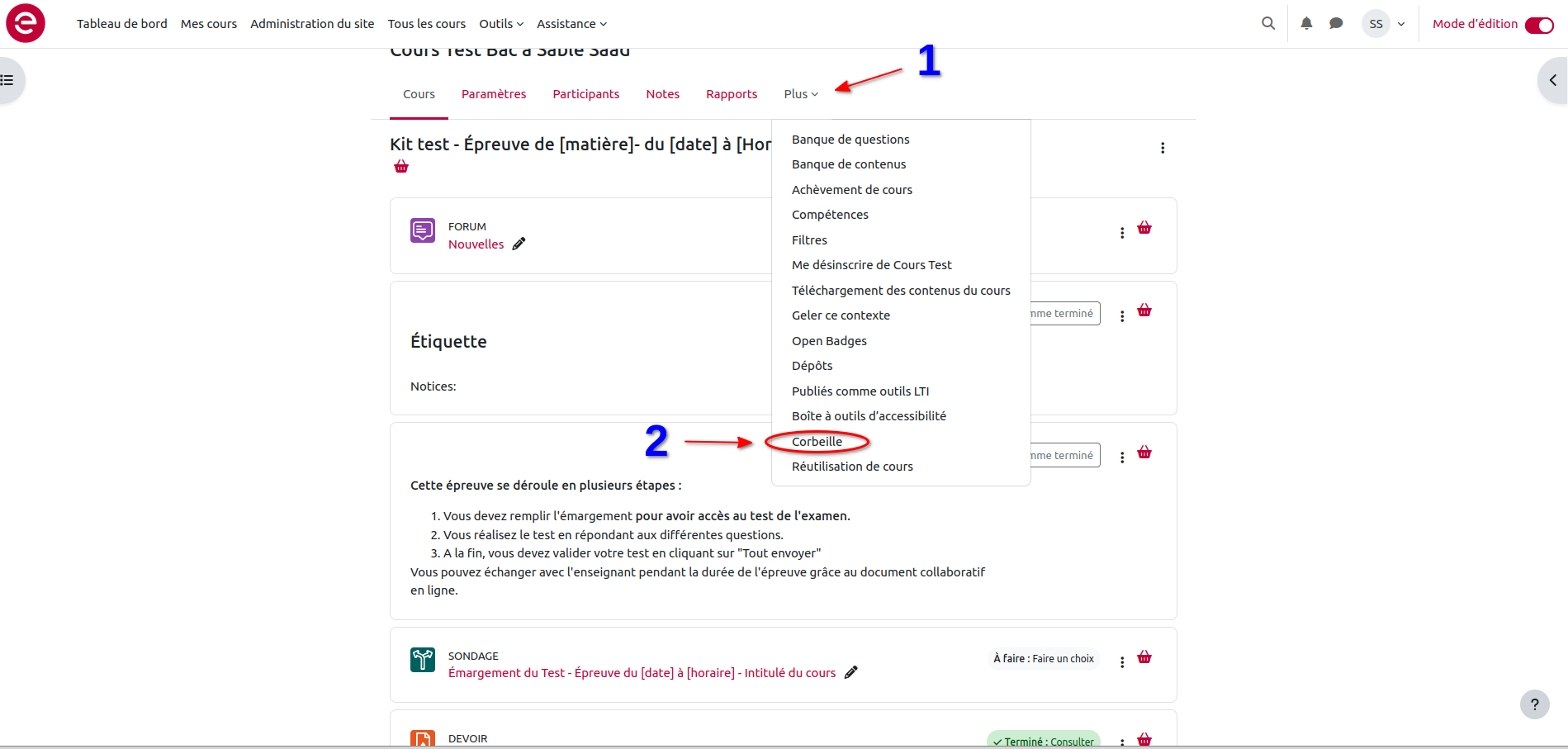Switch to the Participants tab
Image resolution: width=1568 pixels, height=749 pixels.
(x=585, y=94)
